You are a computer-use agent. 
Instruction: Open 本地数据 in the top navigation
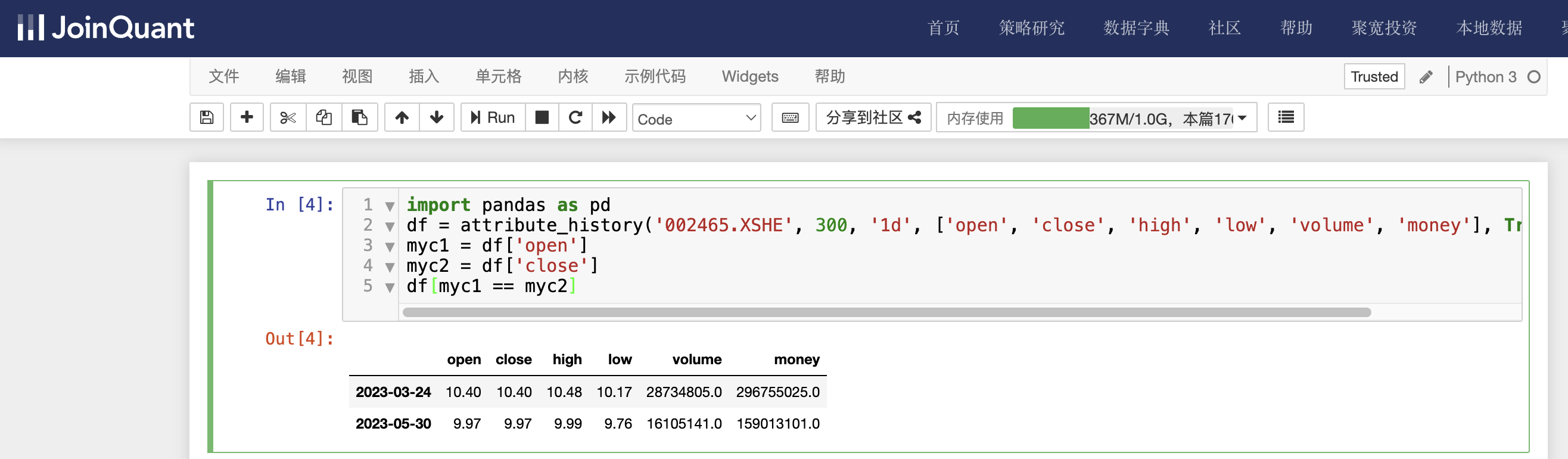click(x=1489, y=27)
